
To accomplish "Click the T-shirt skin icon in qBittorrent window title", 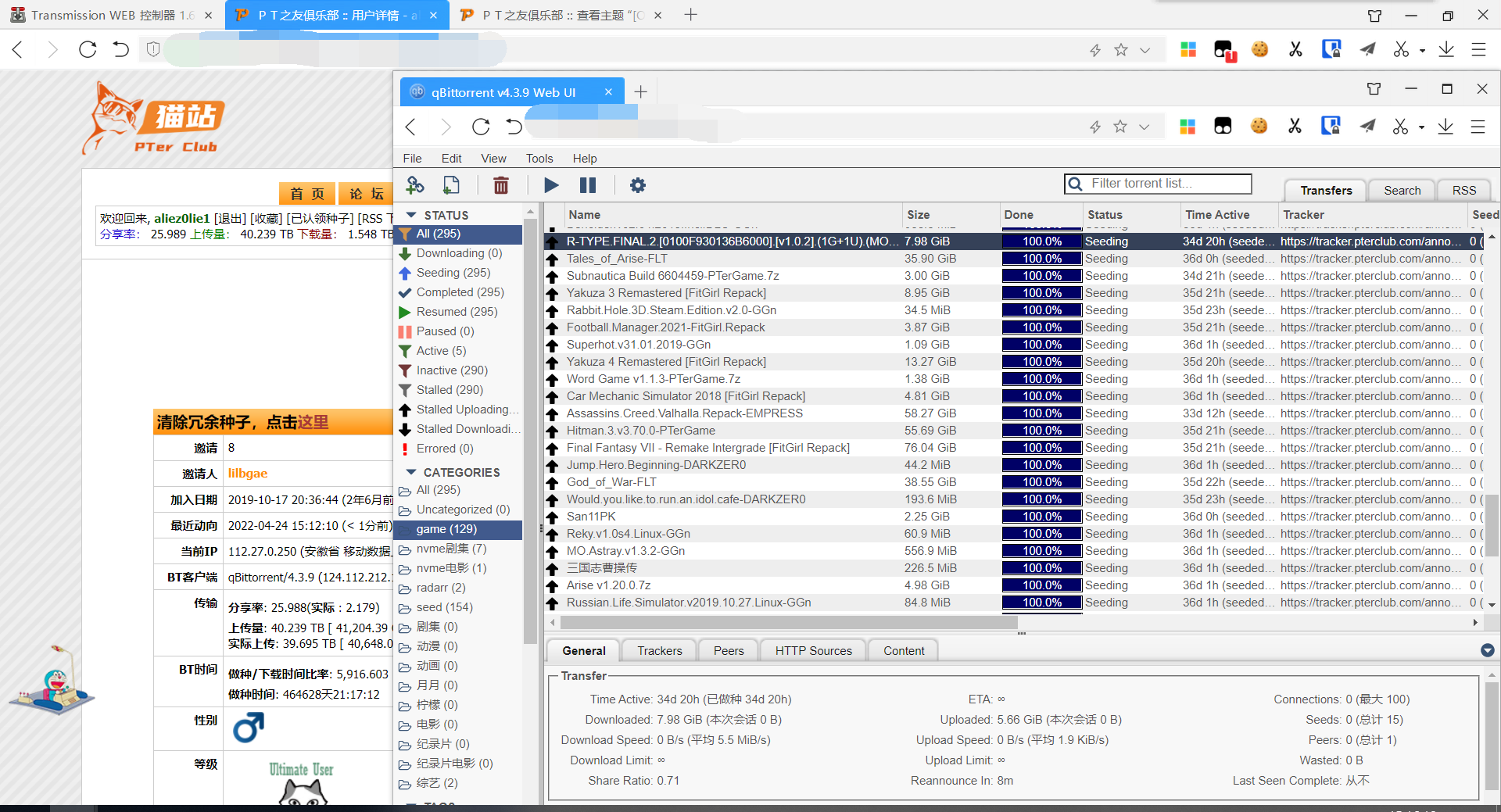I will click(x=1374, y=88).
